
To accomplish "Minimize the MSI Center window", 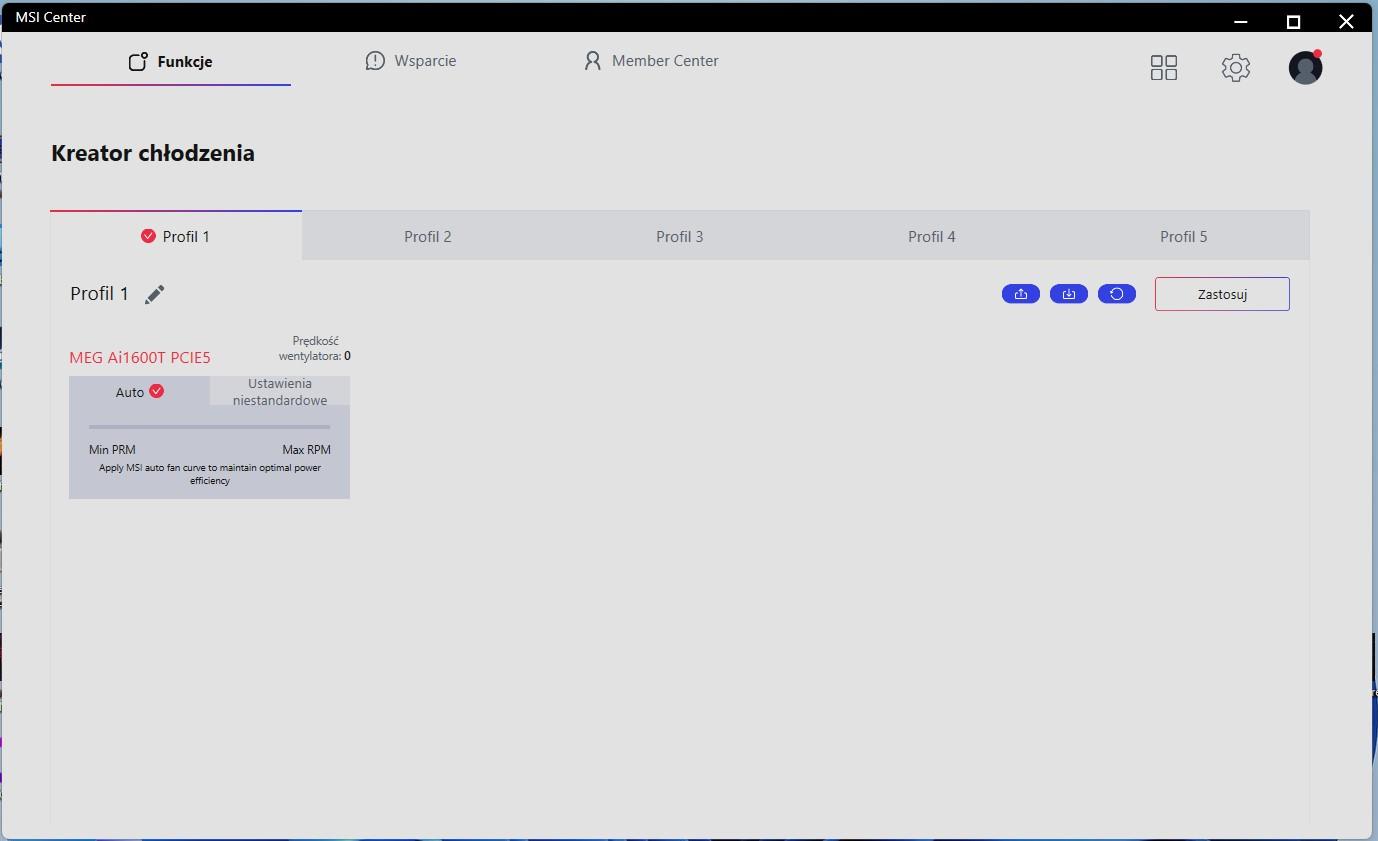I will tap(1241, 21).
